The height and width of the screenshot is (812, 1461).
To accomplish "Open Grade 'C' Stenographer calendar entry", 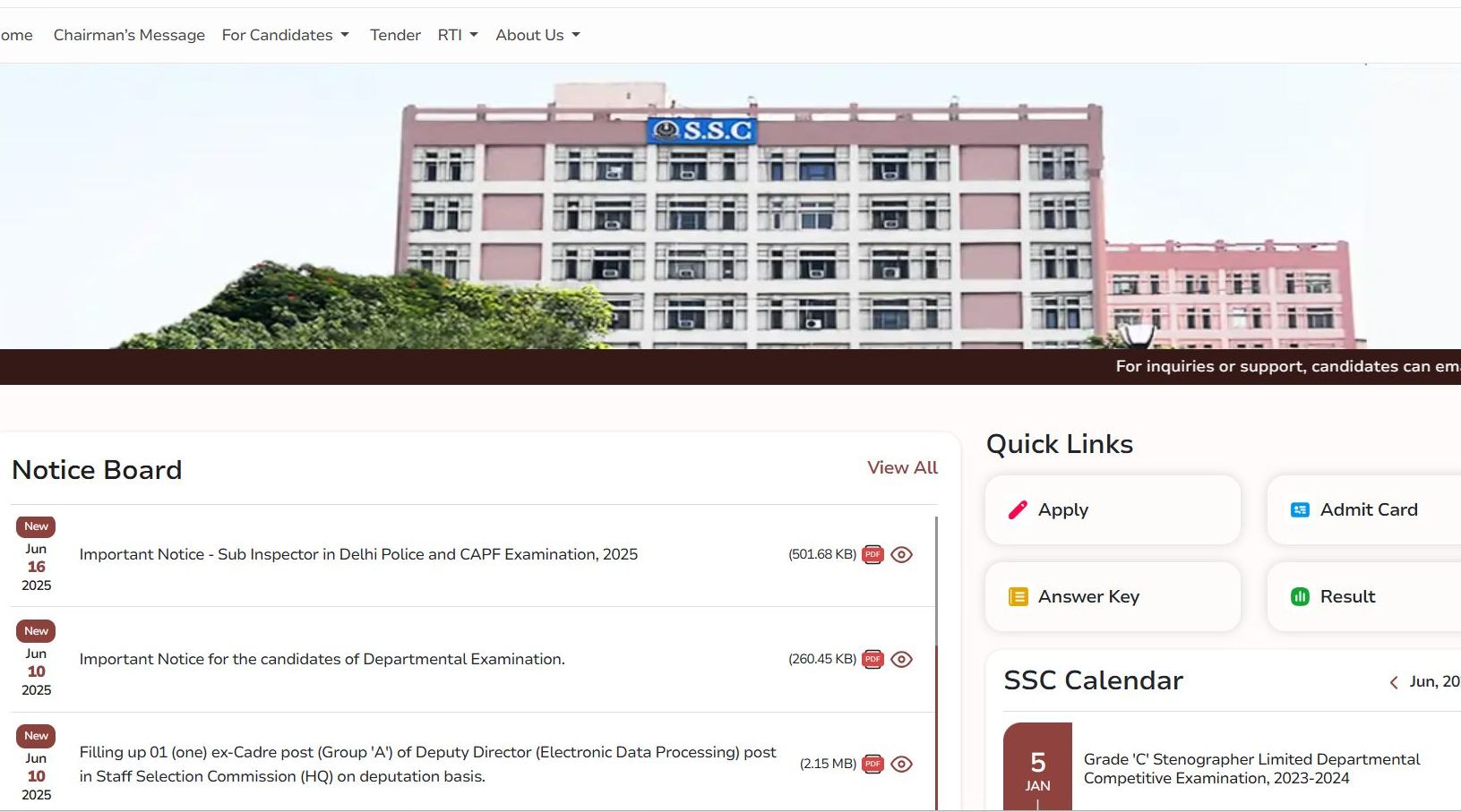I will click(x=1251, y=768).
